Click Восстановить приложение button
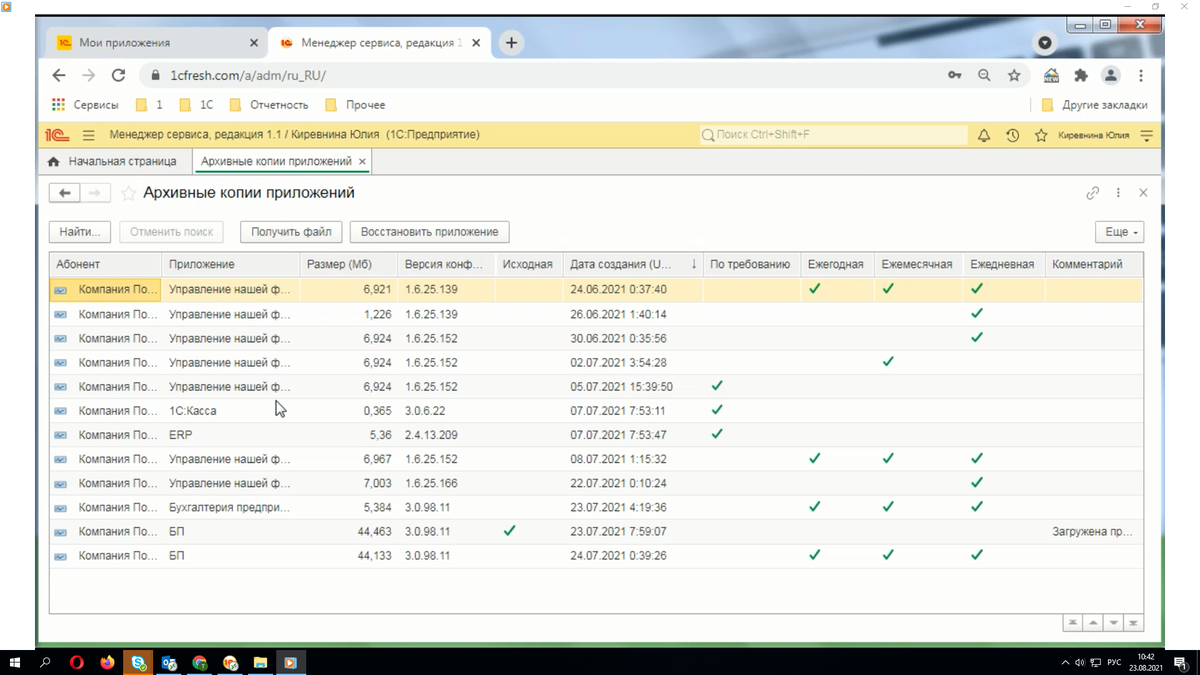Screen dimensions: 1200x675 429,232
